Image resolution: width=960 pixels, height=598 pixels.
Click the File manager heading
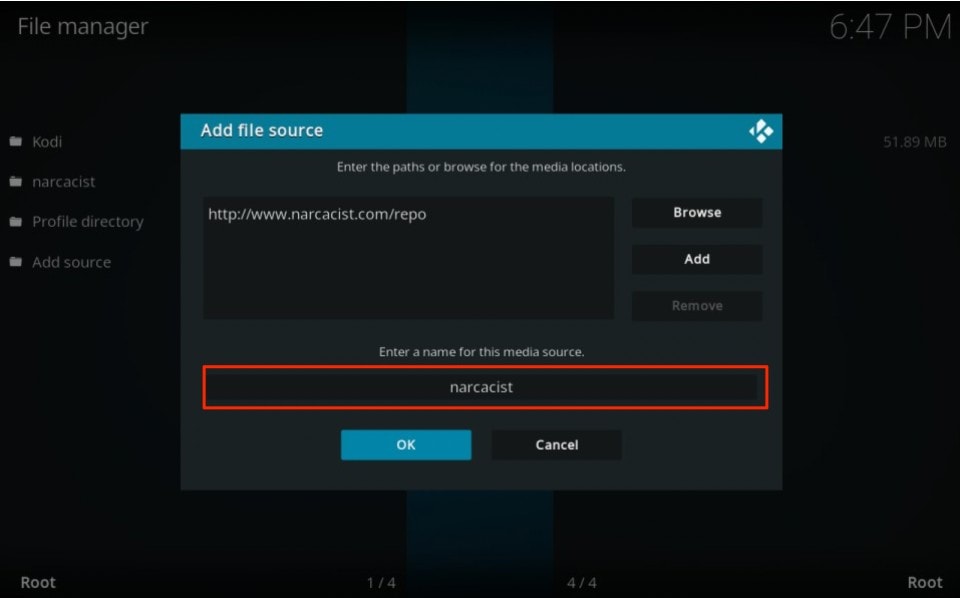[83, 26]
